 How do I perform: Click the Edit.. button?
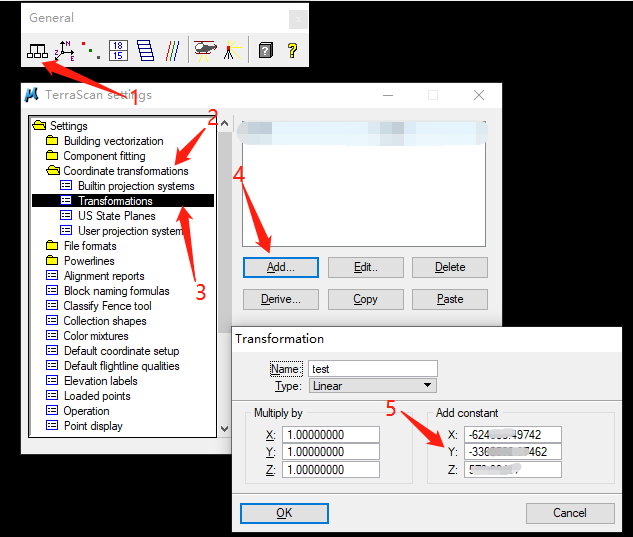point(365,267)
